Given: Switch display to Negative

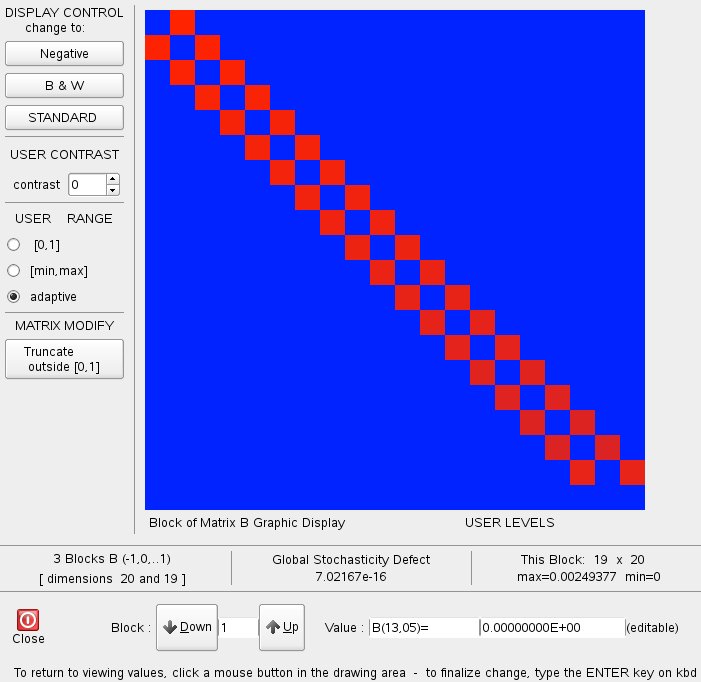Looking at the screenshot, I should click(63, 53).
